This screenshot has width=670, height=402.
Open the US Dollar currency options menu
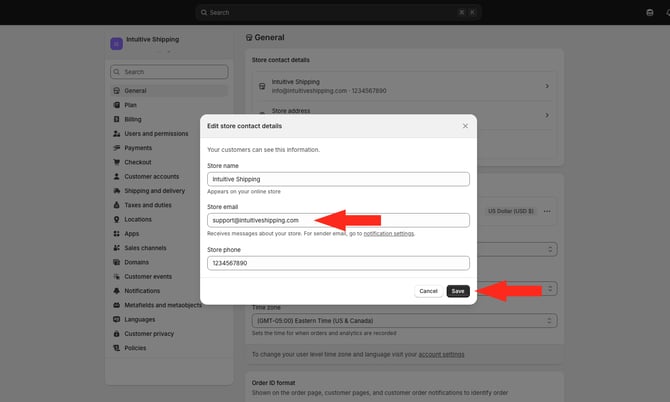click(x=547, y=211)
